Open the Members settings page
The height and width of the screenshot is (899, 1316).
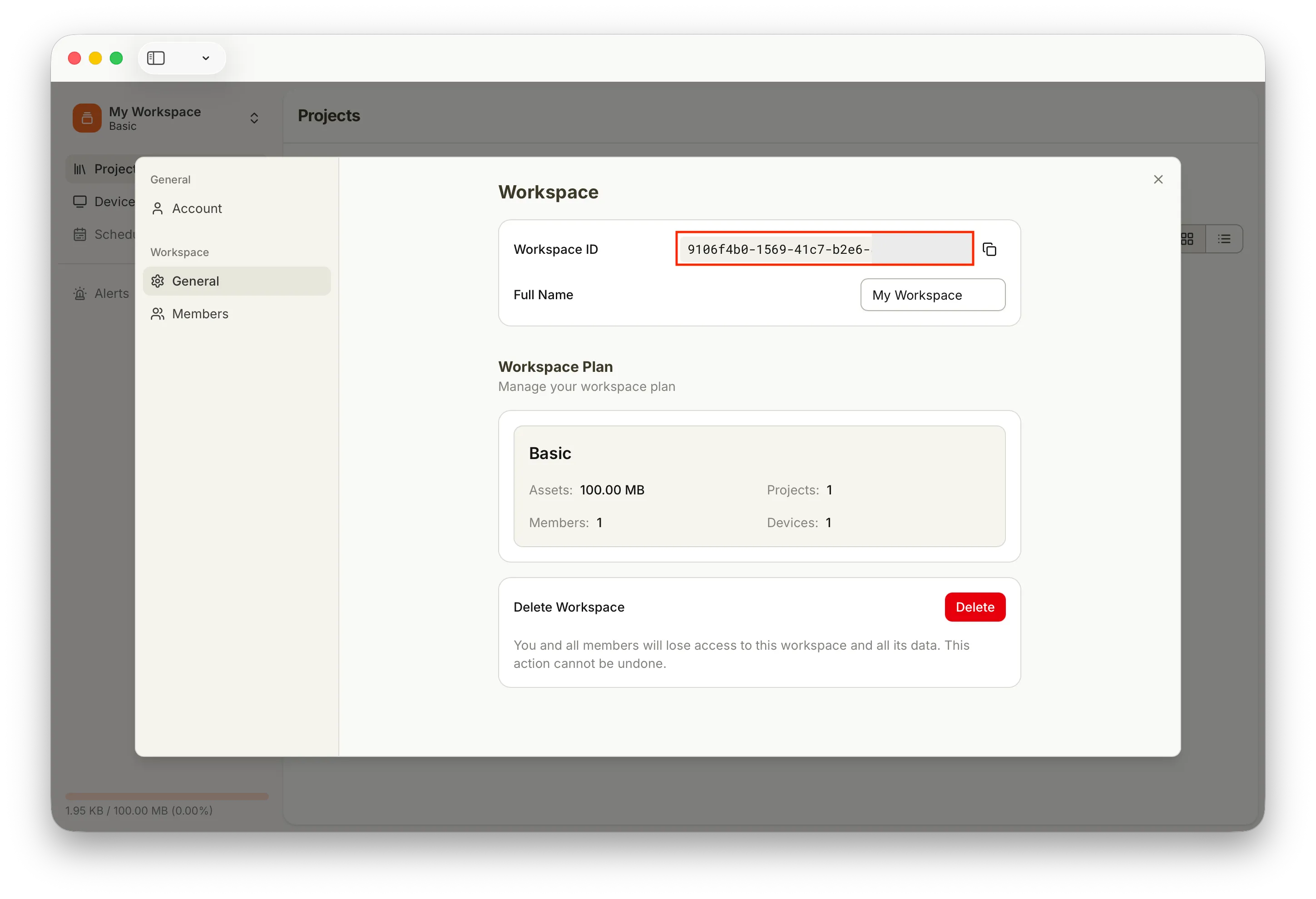click(x=200, y=314)
